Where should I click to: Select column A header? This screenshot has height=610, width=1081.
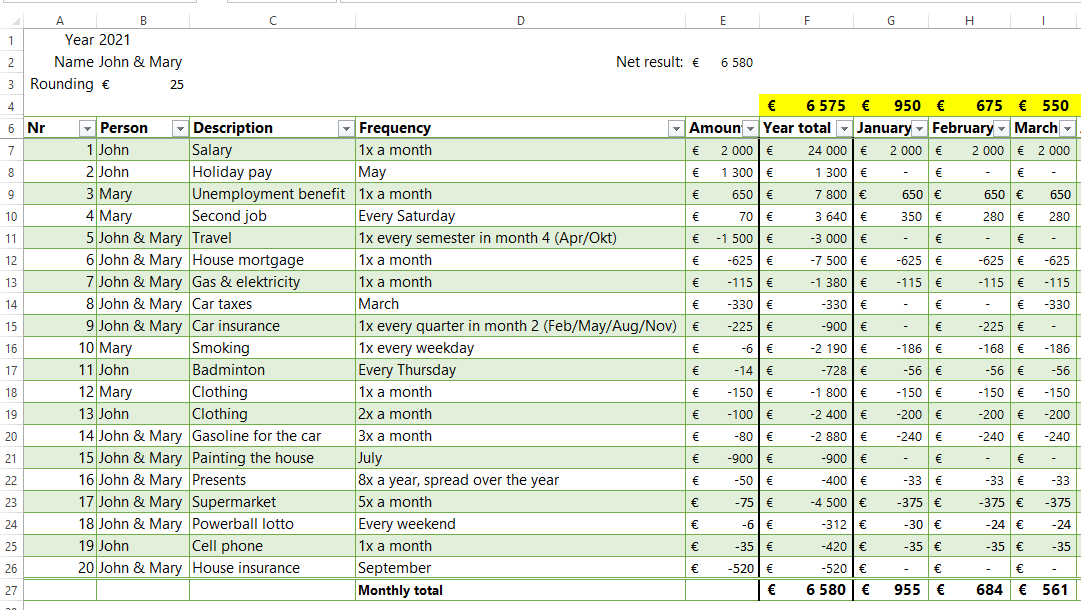coord(60,21)
